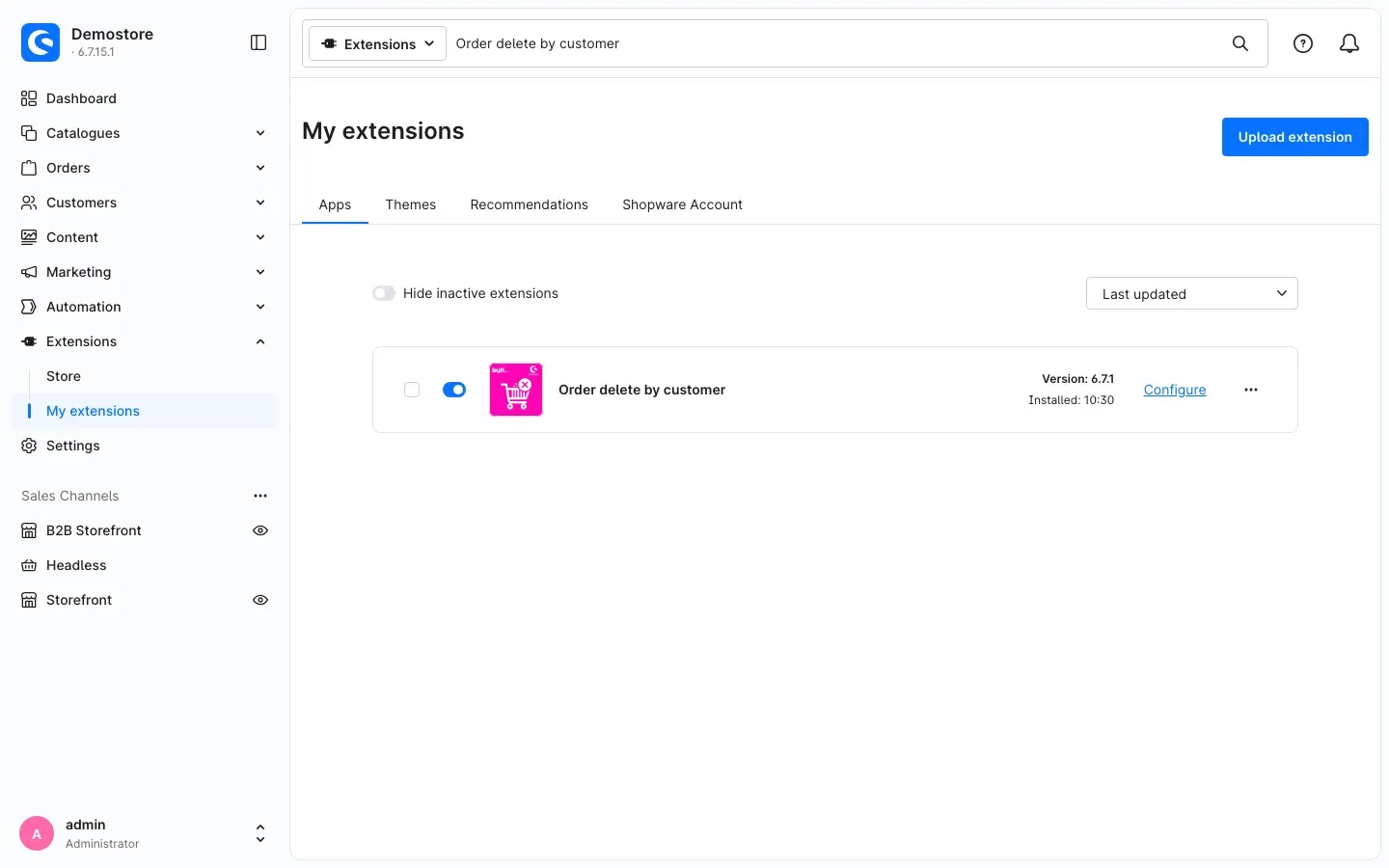Click the search magnifier icon
The width and height of the screenshot is (1389, 868).
(x=1240, y=43)
